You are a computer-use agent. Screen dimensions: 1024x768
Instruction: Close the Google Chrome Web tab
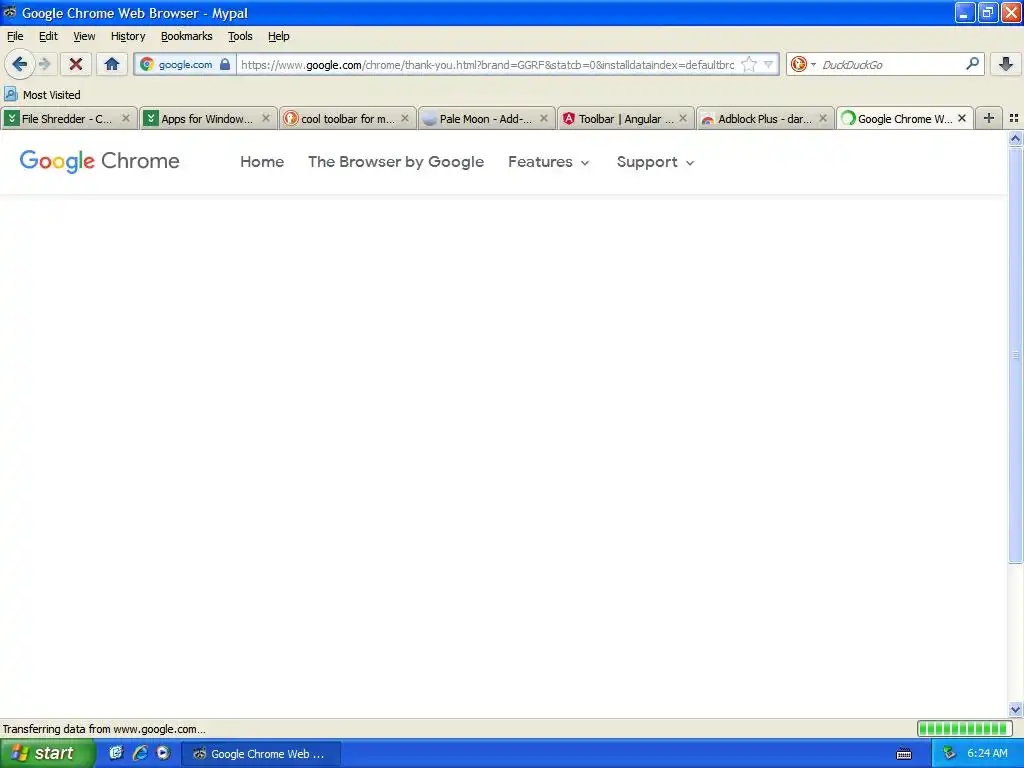(x=961, y=118)
